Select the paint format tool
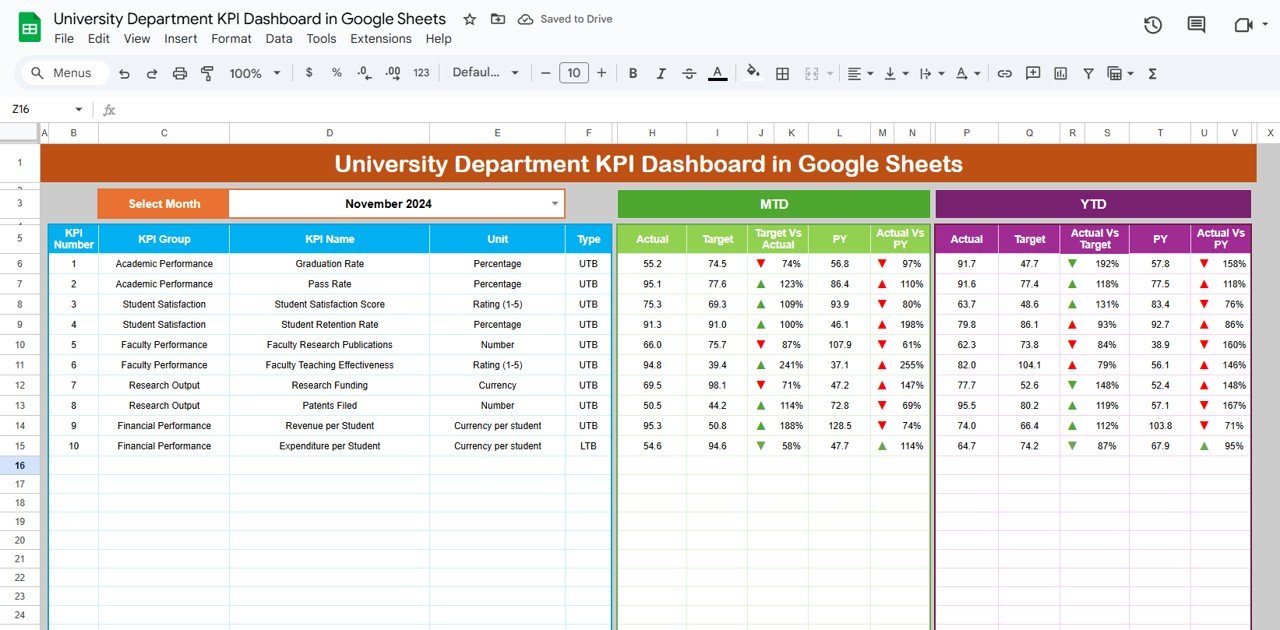1280x630 pixels. click(207, 72)
